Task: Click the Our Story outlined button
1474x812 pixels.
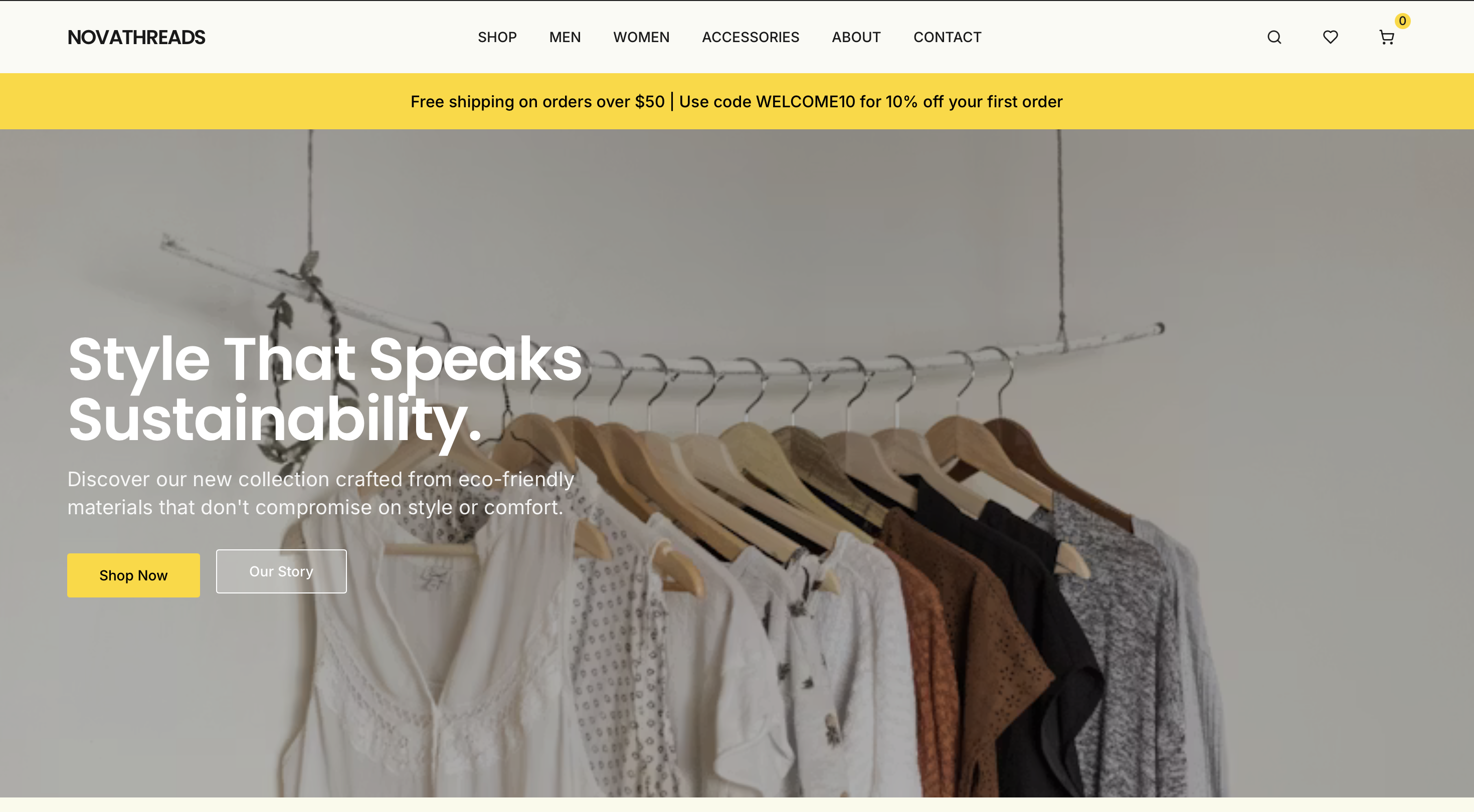Action: click(281, 571)
